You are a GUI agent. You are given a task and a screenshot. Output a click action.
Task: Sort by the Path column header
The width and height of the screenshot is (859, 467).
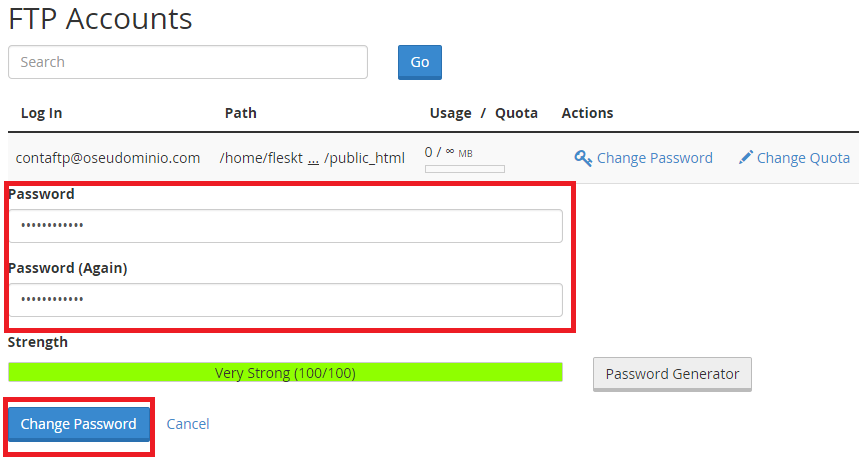click(x=240, y=113)
